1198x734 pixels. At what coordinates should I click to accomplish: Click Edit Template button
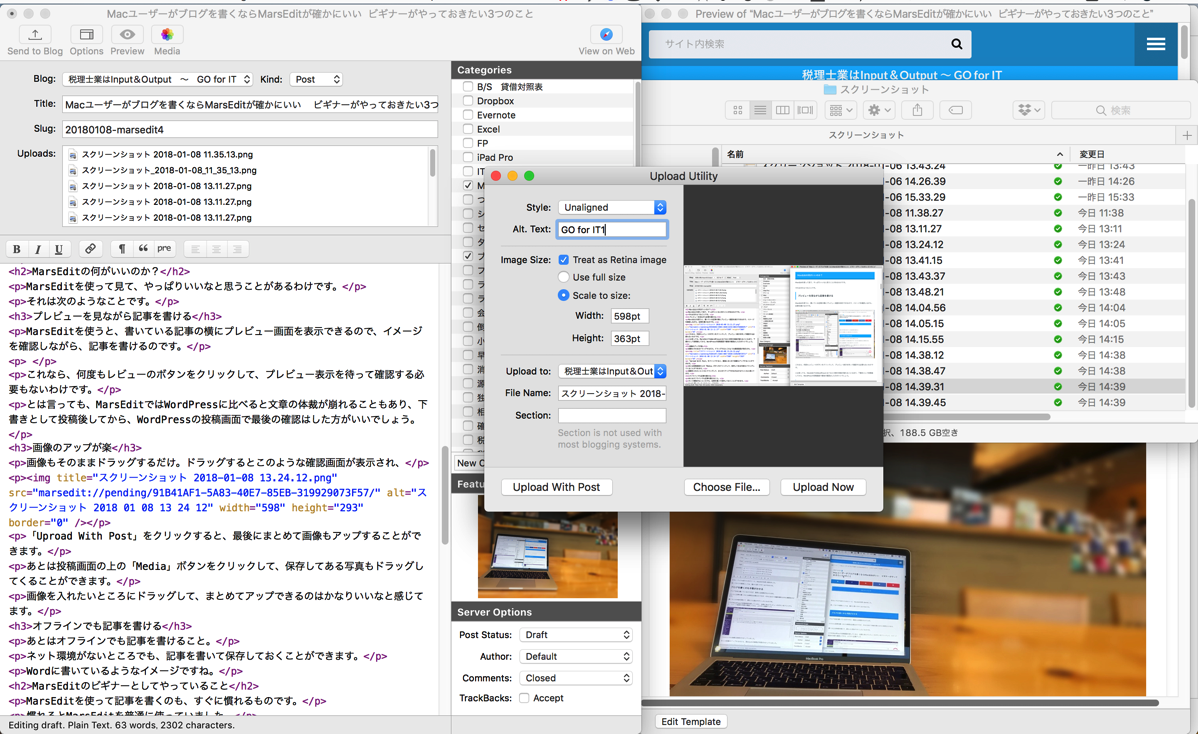691,722
